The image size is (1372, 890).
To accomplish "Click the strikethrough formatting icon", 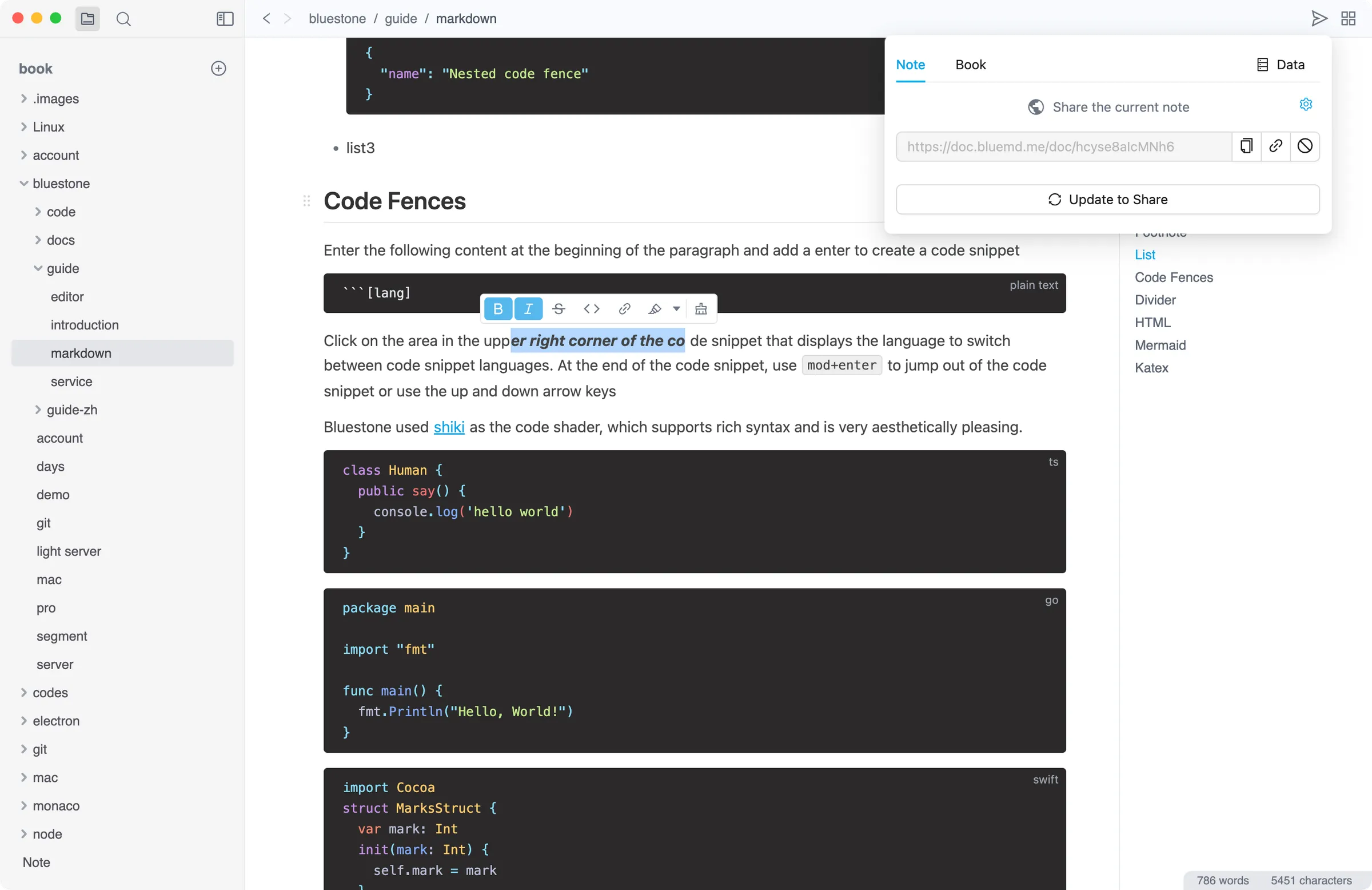I will click(x=558, y=309).
